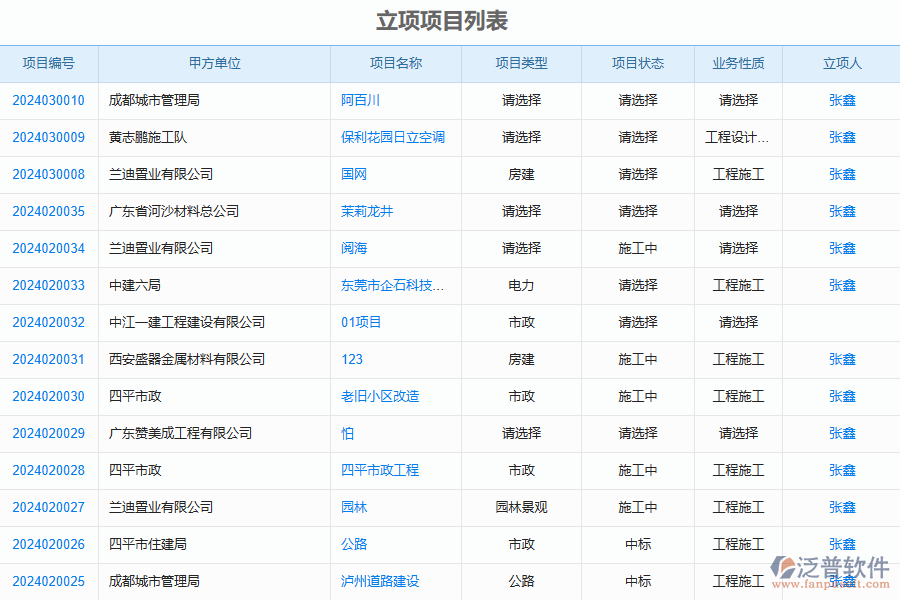Image resolution: width=900 pixels, height=600 pixels.
Task: Open the 公路 project name link
Action: [354, 545]
